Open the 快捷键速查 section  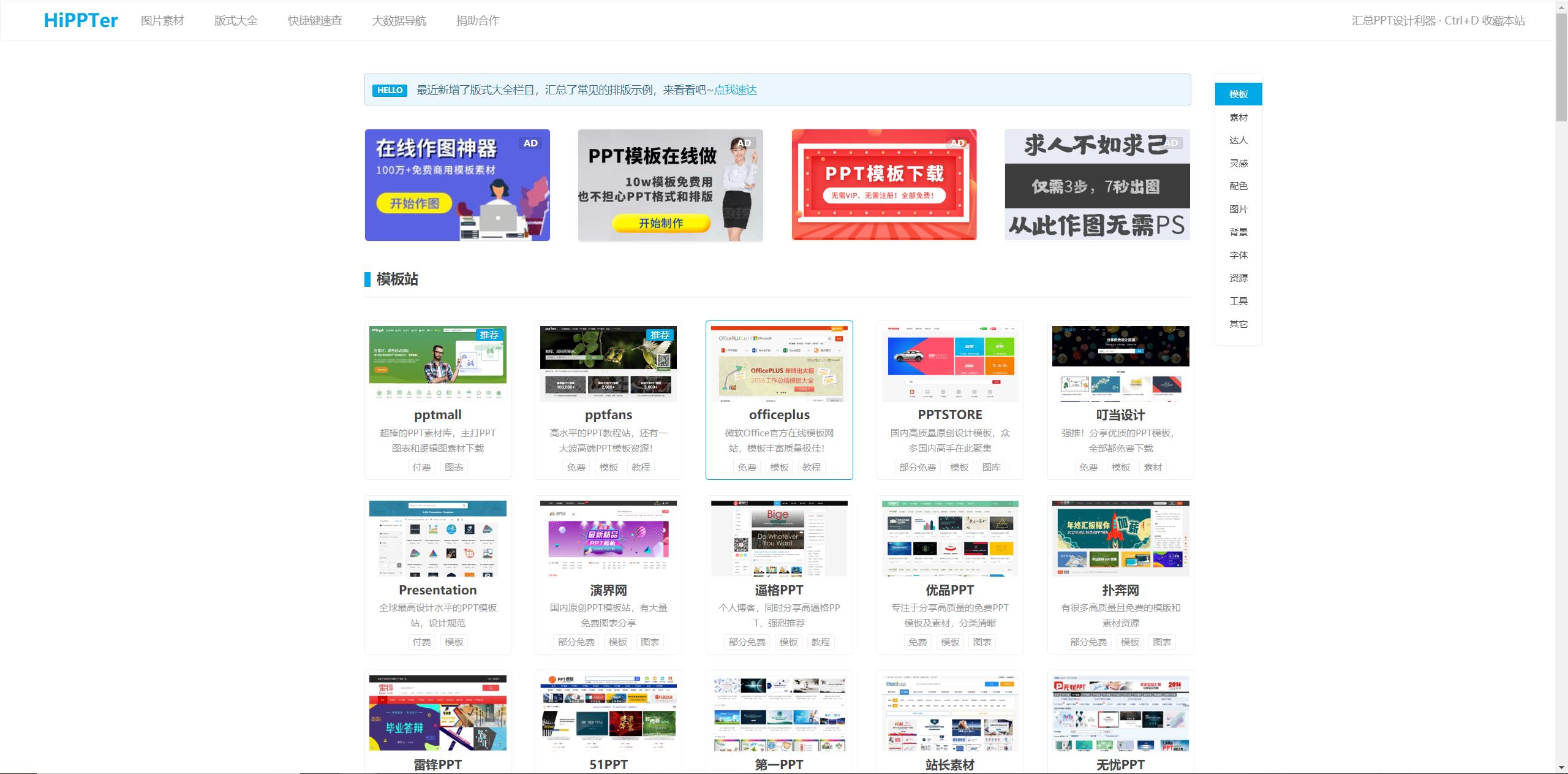coord(315,20)
